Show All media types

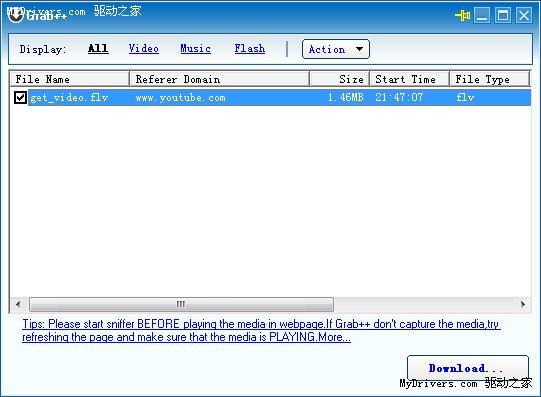pos(98,49)
